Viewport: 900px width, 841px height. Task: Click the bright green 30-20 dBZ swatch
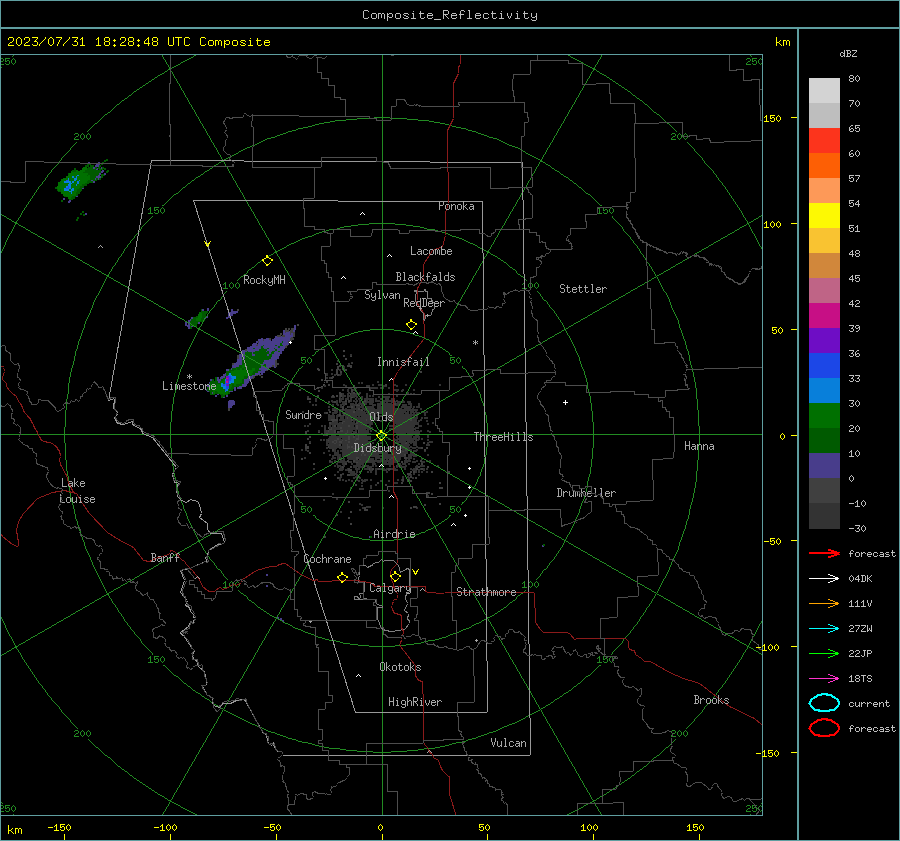tap(824, 416)
